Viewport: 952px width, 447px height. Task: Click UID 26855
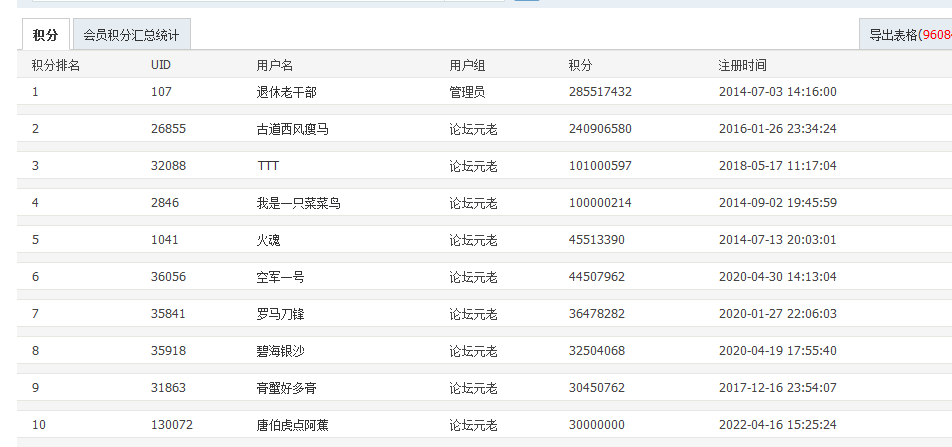[169, 129]
